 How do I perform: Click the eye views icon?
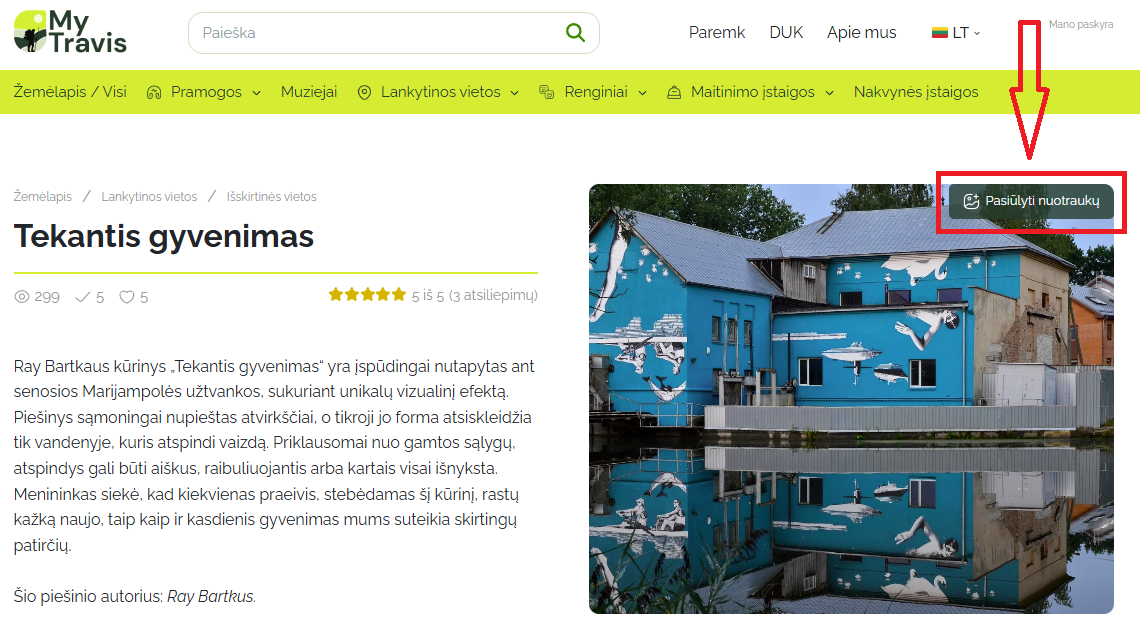22,297
